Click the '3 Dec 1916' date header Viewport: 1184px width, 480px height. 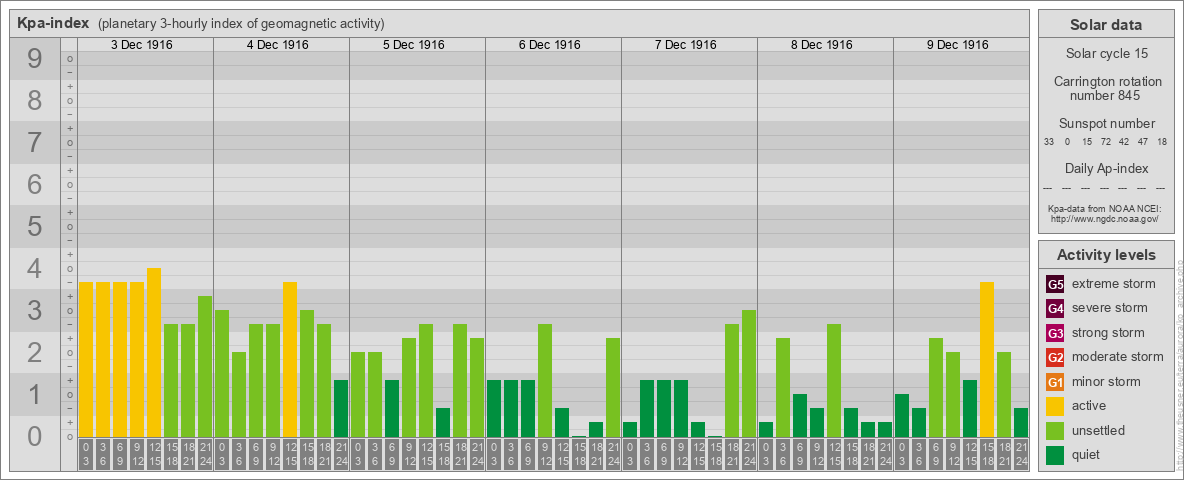[x=142, y=45]
